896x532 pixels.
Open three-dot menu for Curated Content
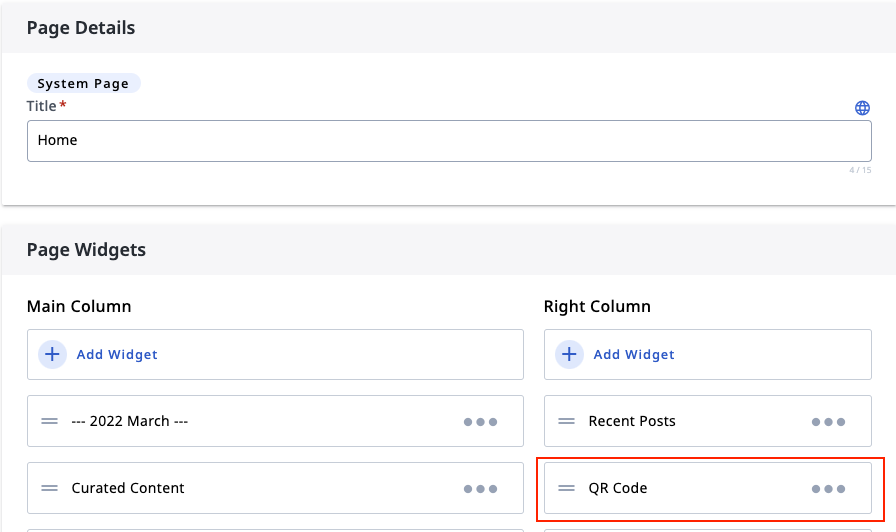coord(480,489)
